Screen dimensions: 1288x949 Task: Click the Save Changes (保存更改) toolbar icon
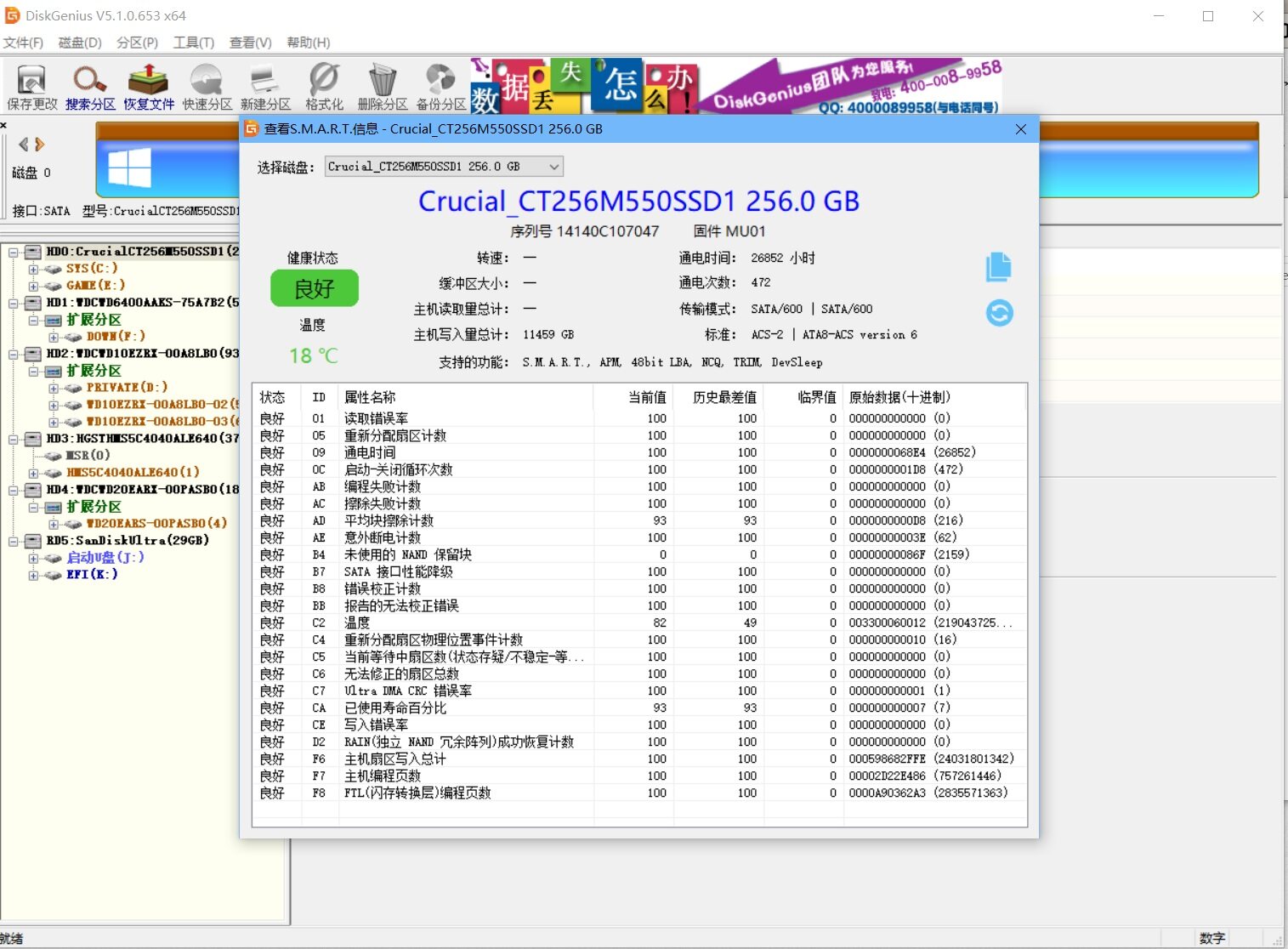click(31, 86)
